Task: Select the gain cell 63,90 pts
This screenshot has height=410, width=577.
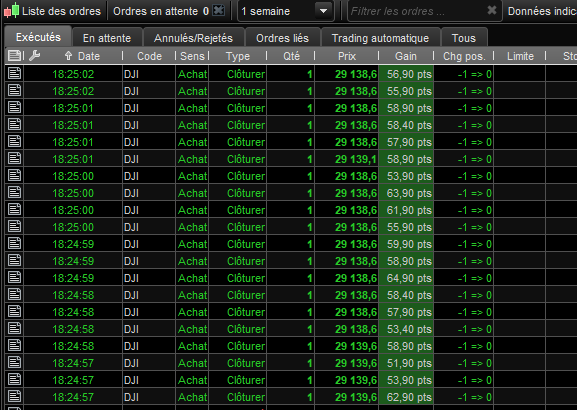Action: pos(406,193)
